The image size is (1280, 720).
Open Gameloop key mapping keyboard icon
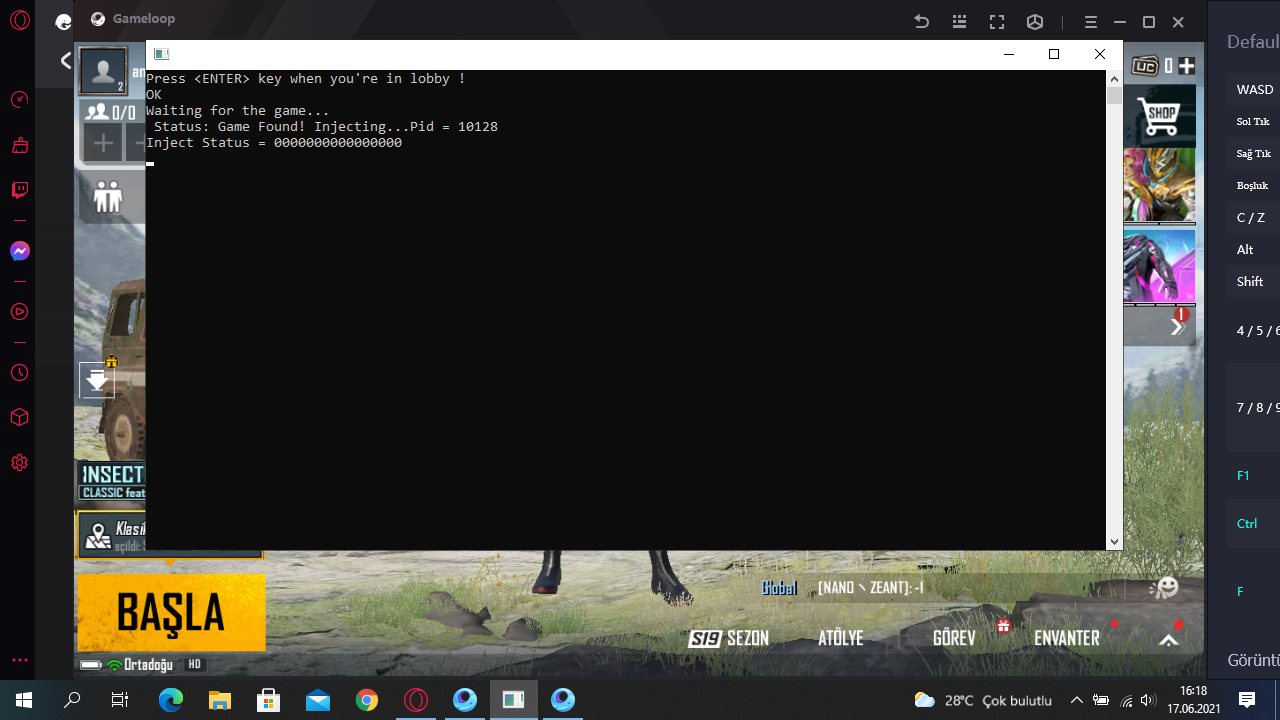pos(960,22)
